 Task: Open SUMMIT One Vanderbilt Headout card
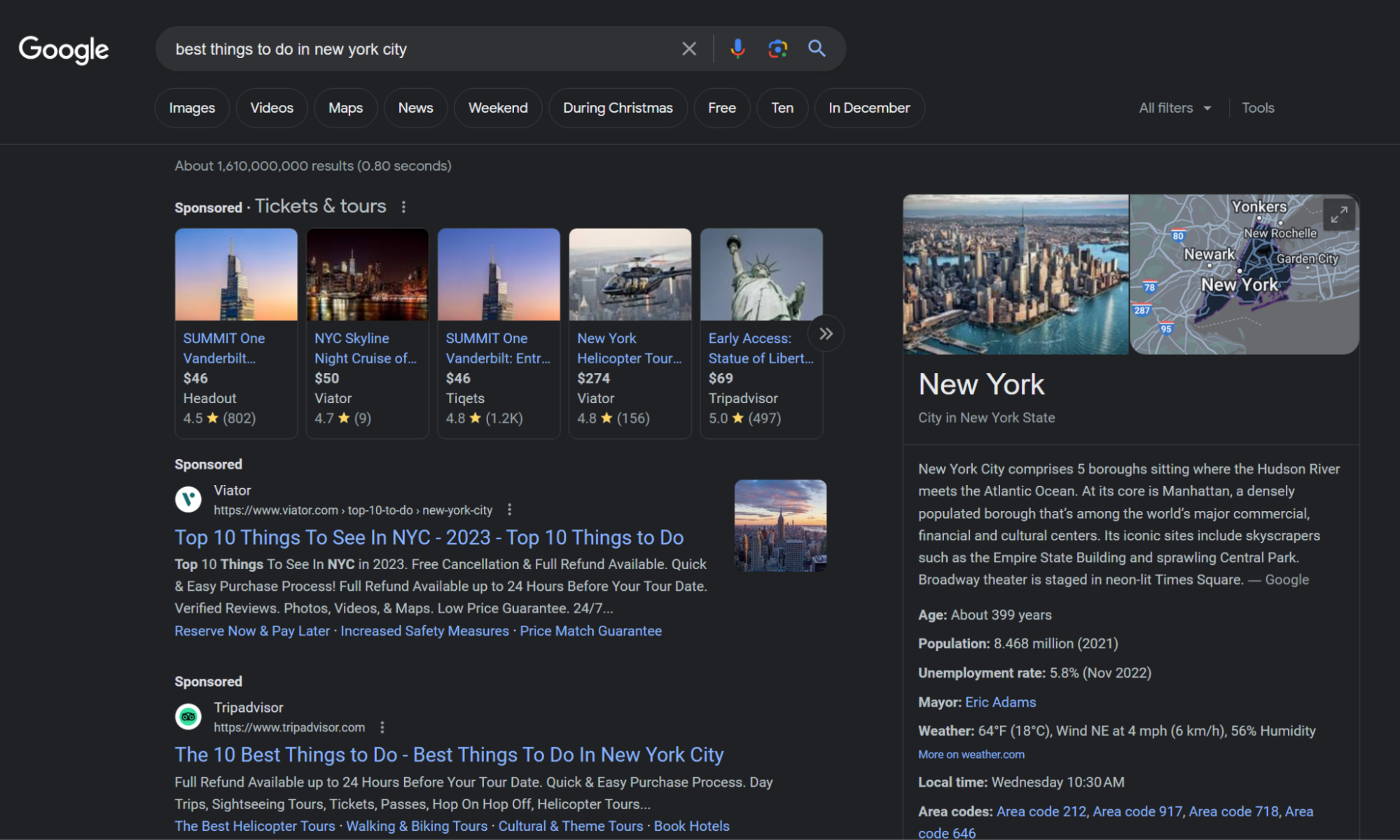coord(236,333)
